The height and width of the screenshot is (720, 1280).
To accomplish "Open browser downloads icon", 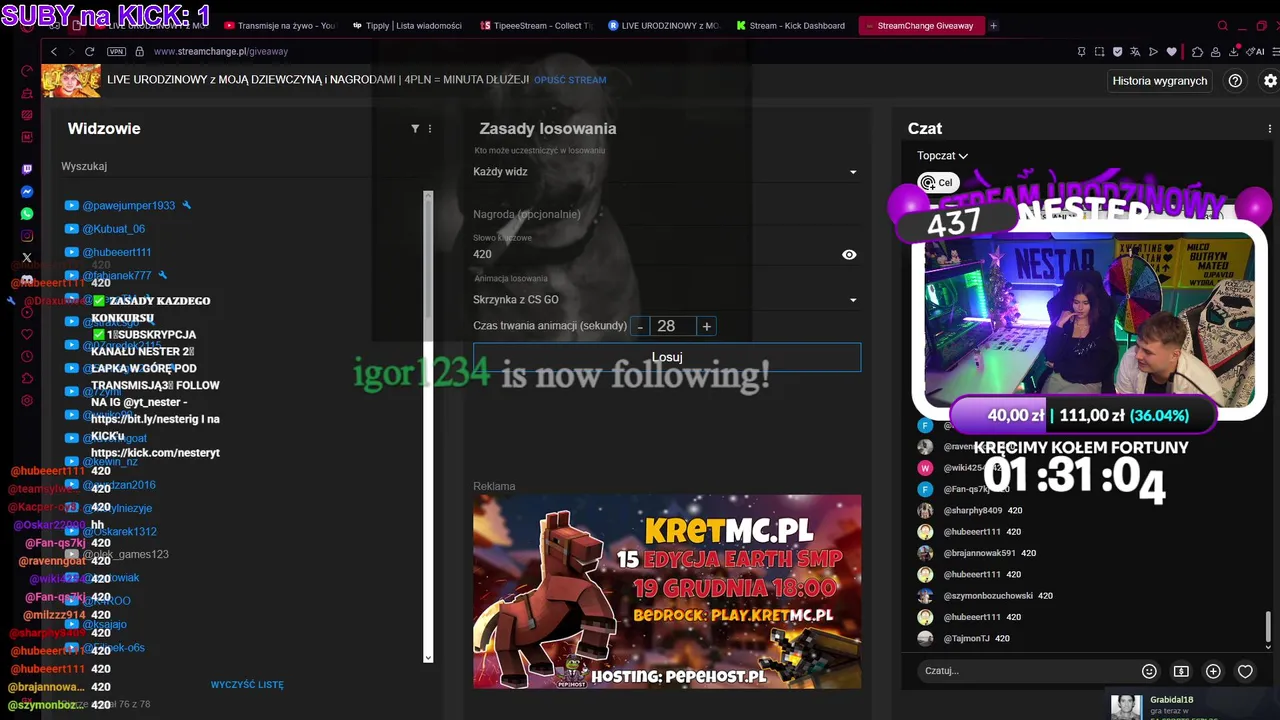I will pyautogui.click(x=1233, y=51).
